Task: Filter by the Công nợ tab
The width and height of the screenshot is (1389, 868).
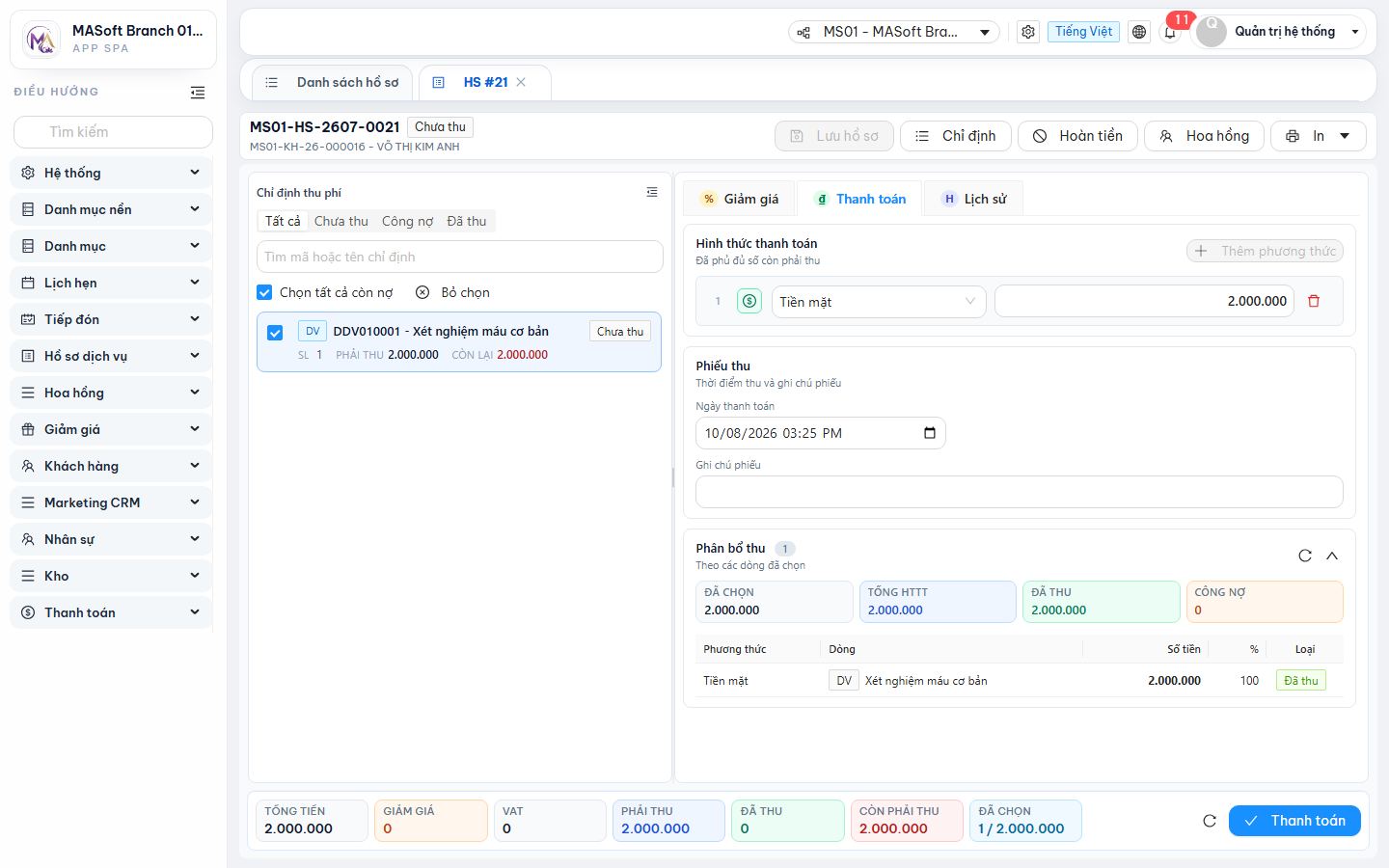Action: click(408, 221)
